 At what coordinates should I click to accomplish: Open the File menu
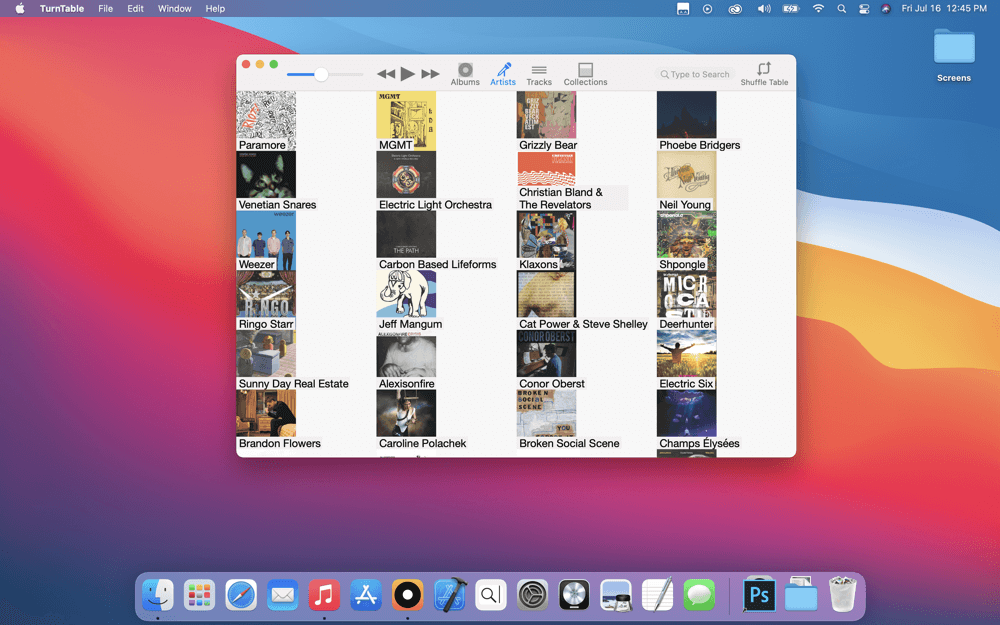105,8
